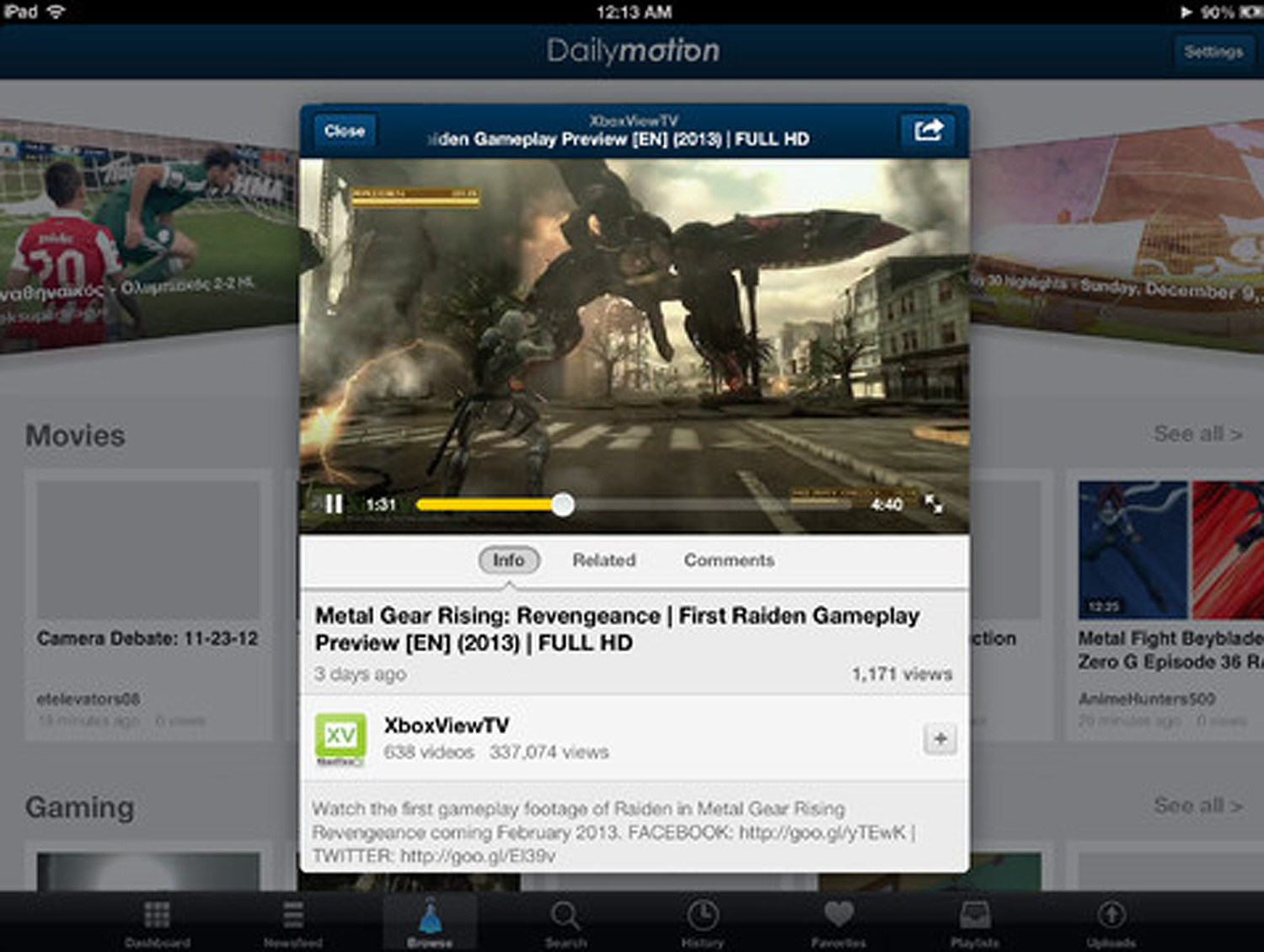
Task: Tap the share icon in video header
Action: tap(928, 131)
